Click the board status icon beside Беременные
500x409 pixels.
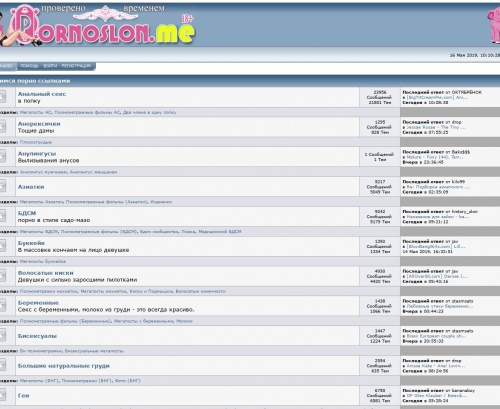[3, 306]
